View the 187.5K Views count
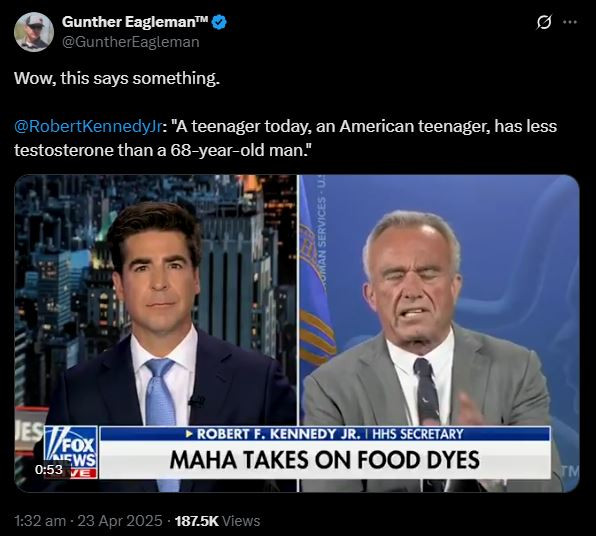This screenshot has width=596, height=536. coord(217,521)
